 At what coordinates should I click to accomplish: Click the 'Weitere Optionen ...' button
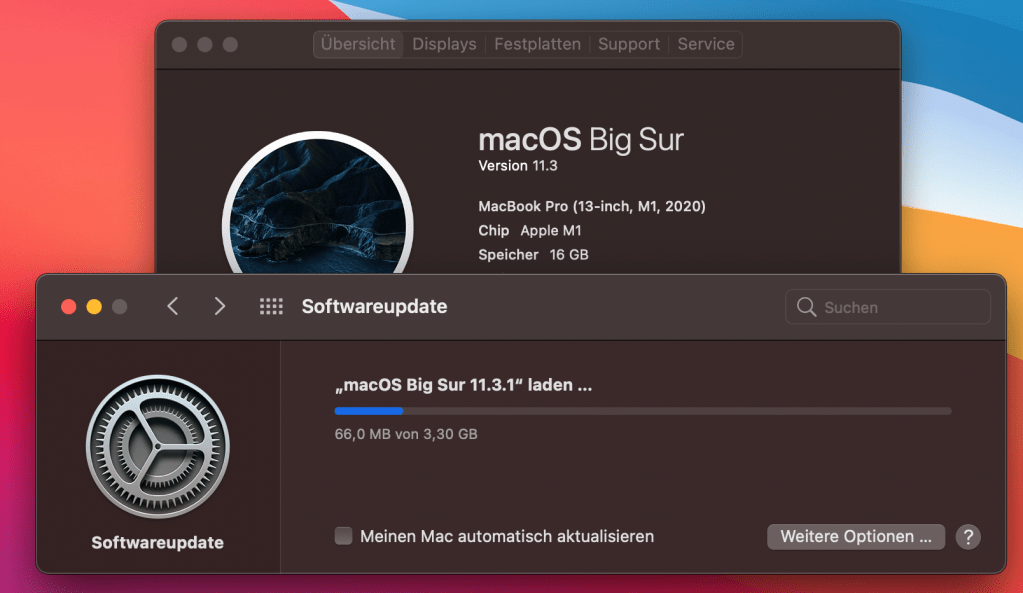pos(855,537)
